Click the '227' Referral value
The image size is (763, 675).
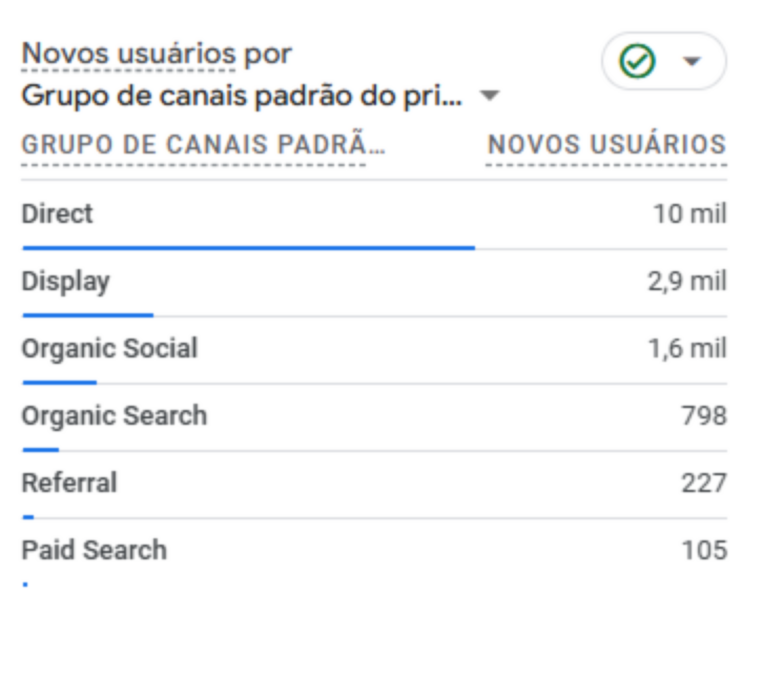click(x=704, y=483)
